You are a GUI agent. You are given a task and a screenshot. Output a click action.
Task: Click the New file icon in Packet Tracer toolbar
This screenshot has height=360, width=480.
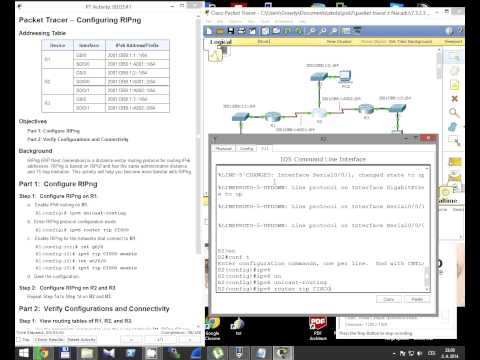click(209, 31)
